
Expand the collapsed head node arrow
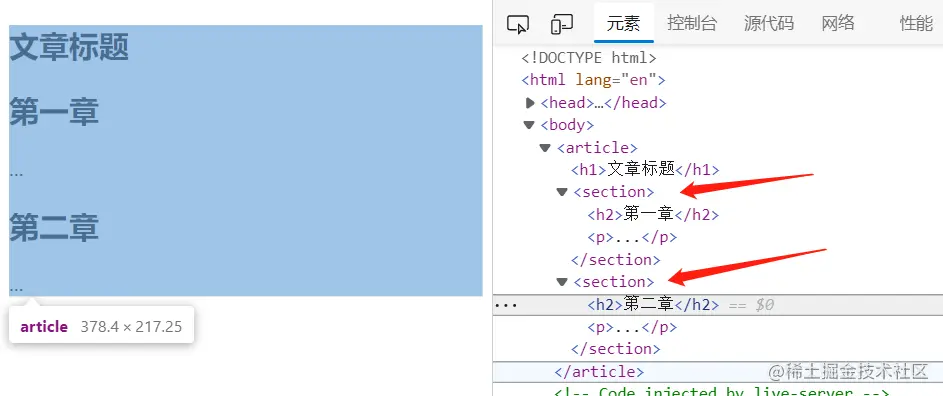coord(530,103)
